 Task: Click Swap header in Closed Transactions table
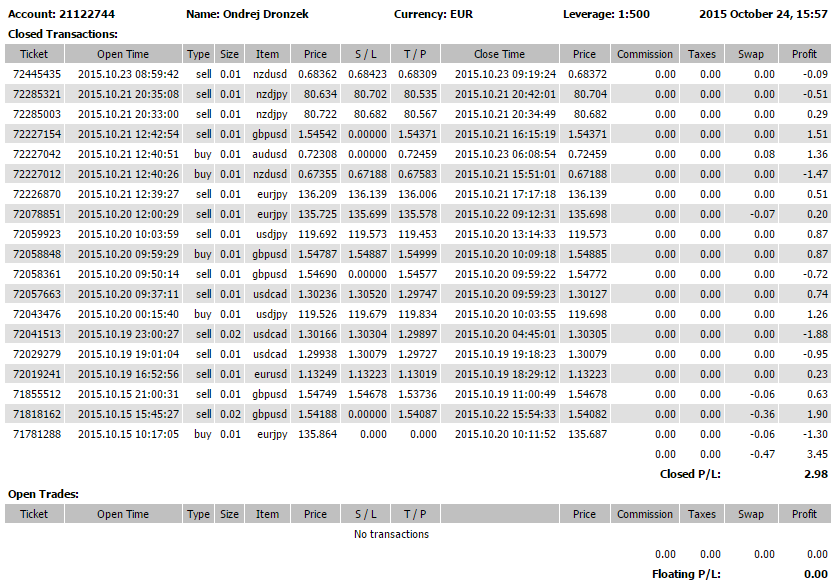coord(750,54)
